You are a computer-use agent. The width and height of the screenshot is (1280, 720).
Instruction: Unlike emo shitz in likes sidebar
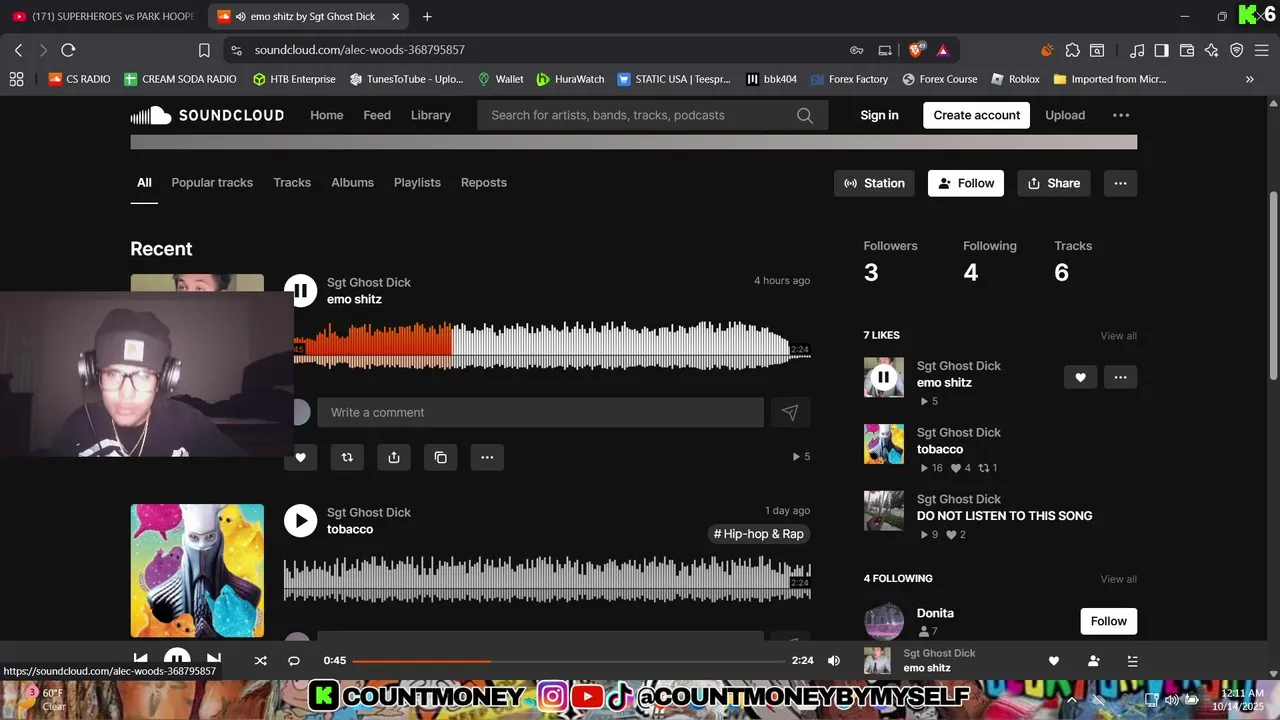click(1080, 377)
